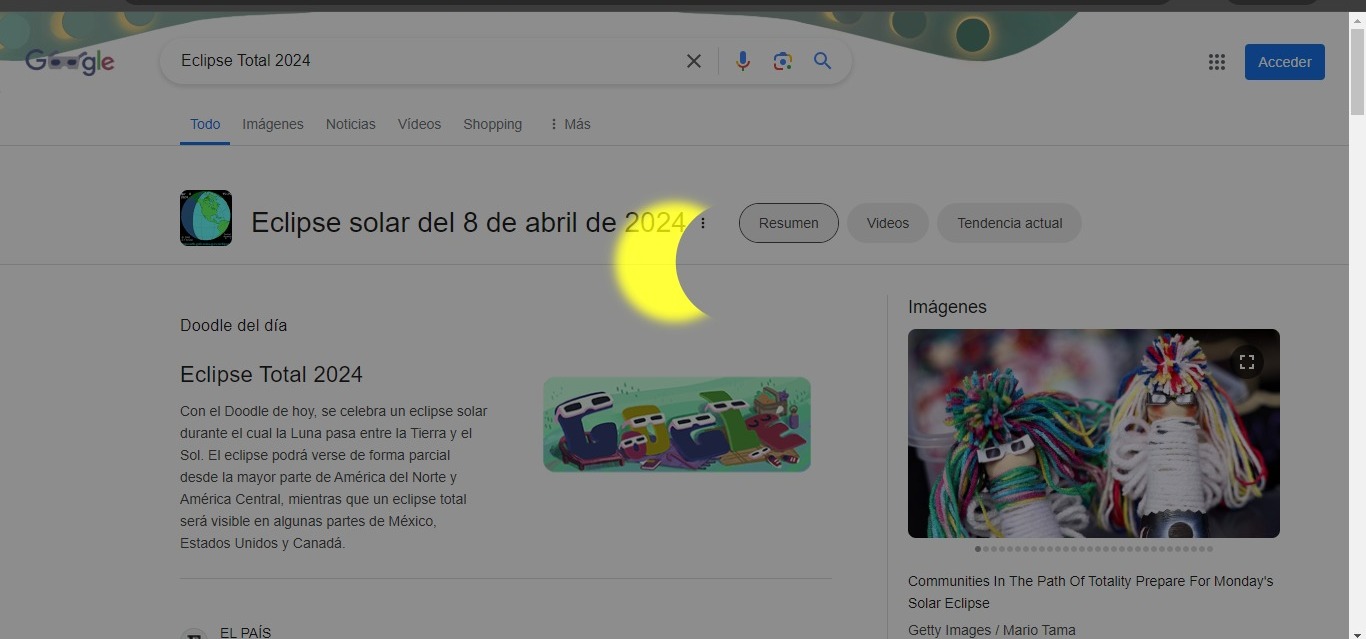
Task: Open the yarn dolls eclipse photo
Action: [x=1093, y=433]
